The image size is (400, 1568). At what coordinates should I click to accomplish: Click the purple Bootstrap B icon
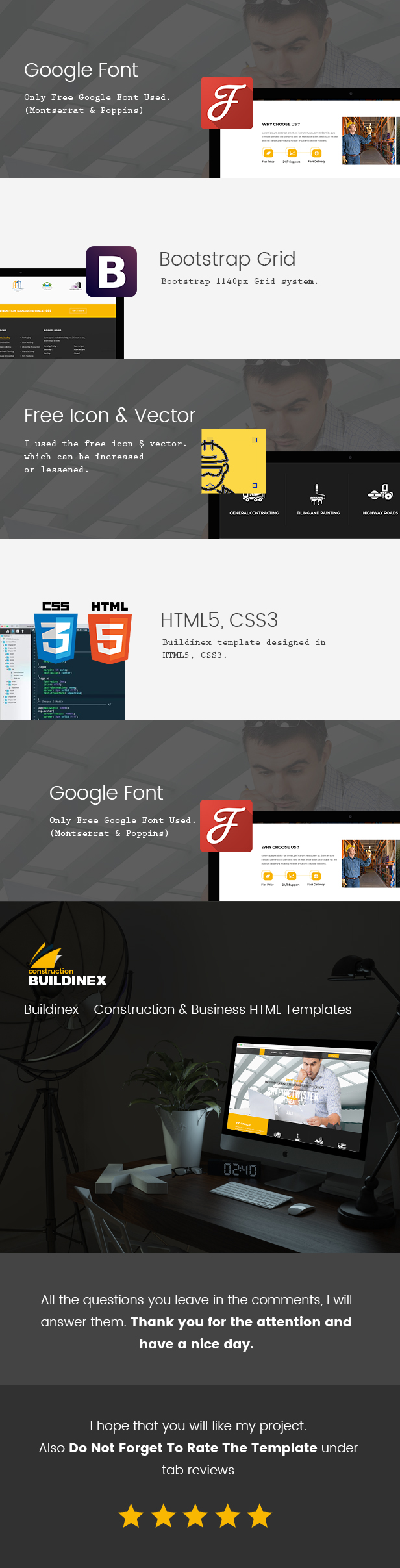pos(112,272)
